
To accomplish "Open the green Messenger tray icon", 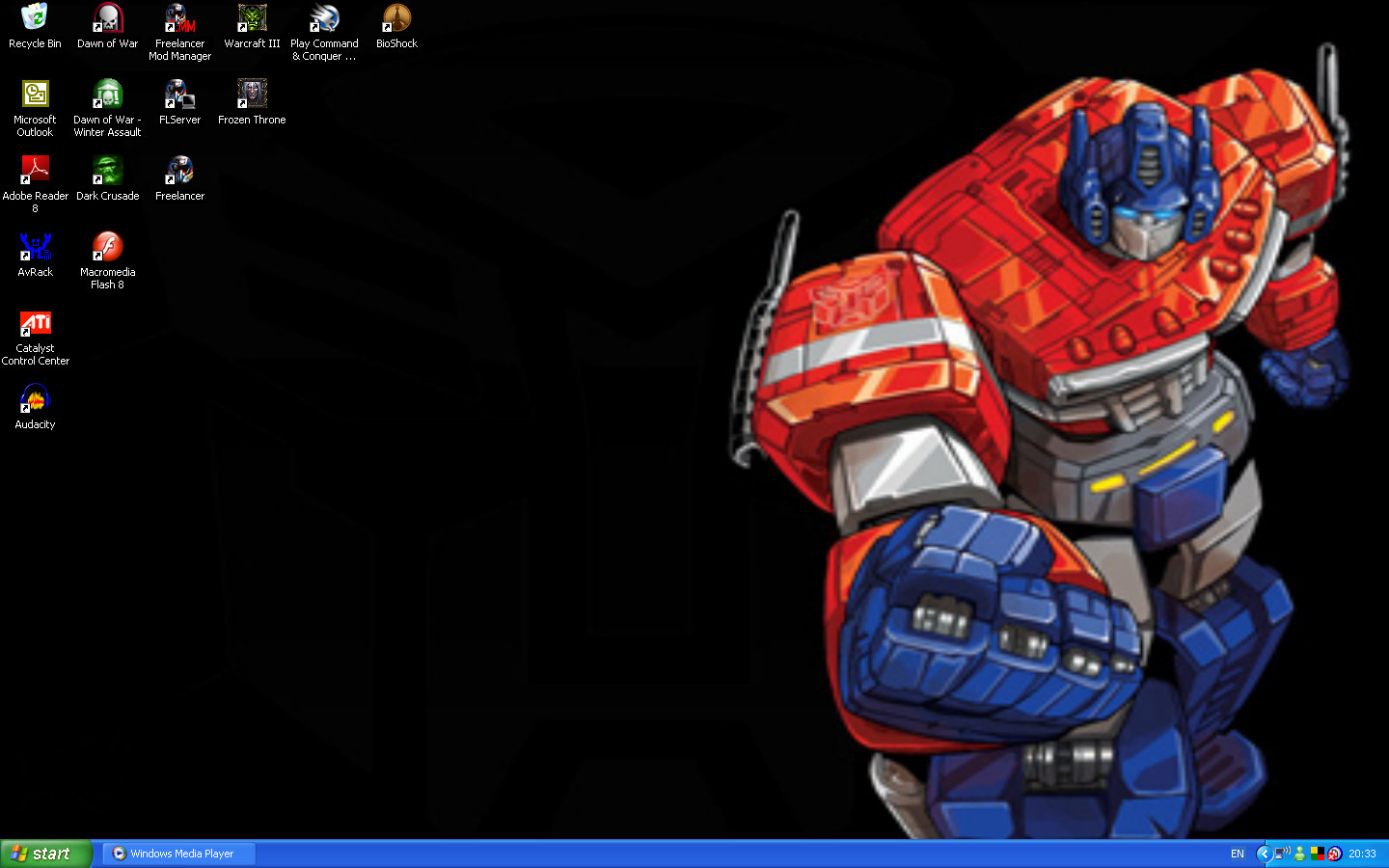I will click(1300, 854).
